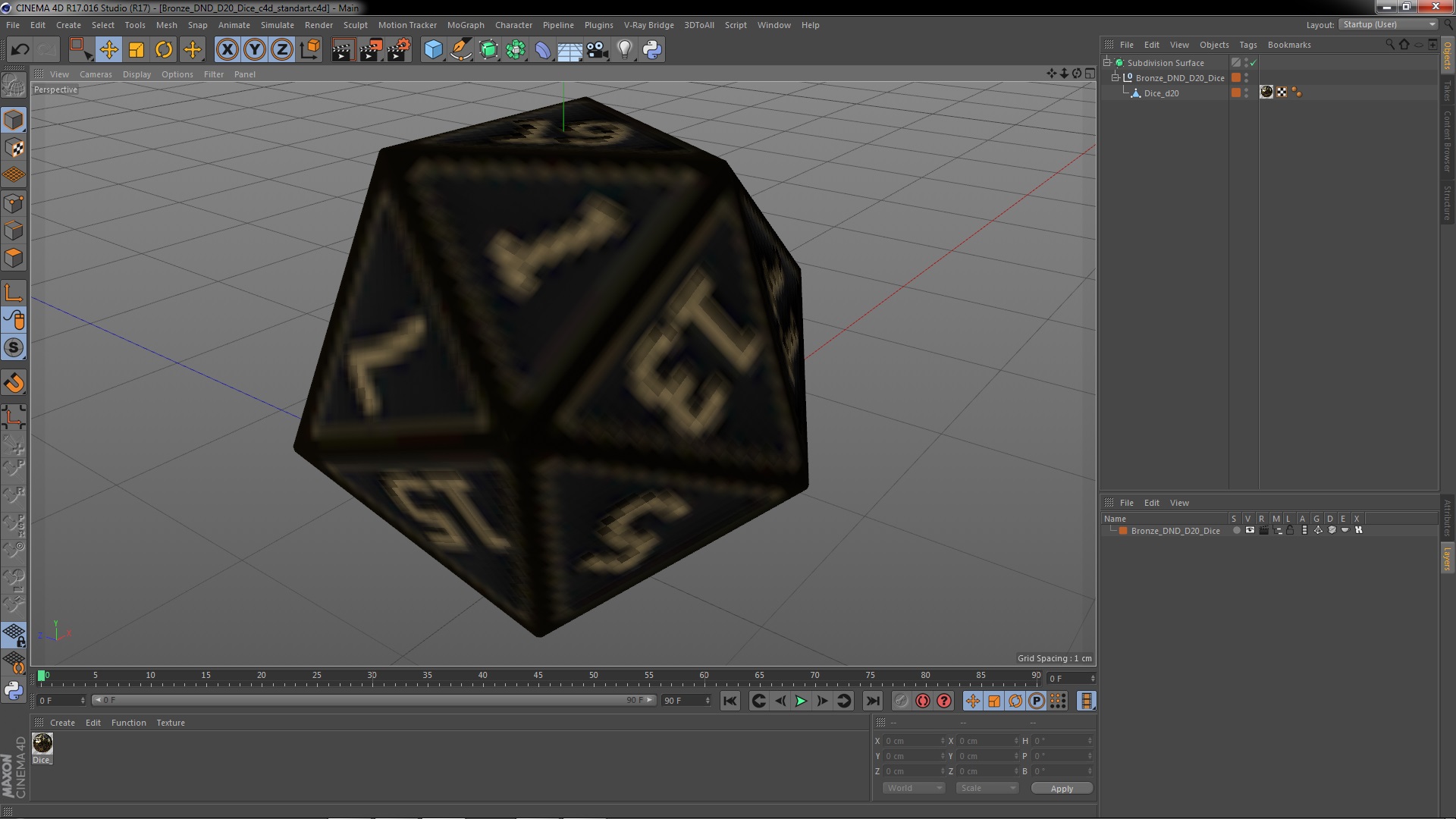Screen dimensions: 1456x819
Task: Open the Sculpt menu
Action: [355, 25]
